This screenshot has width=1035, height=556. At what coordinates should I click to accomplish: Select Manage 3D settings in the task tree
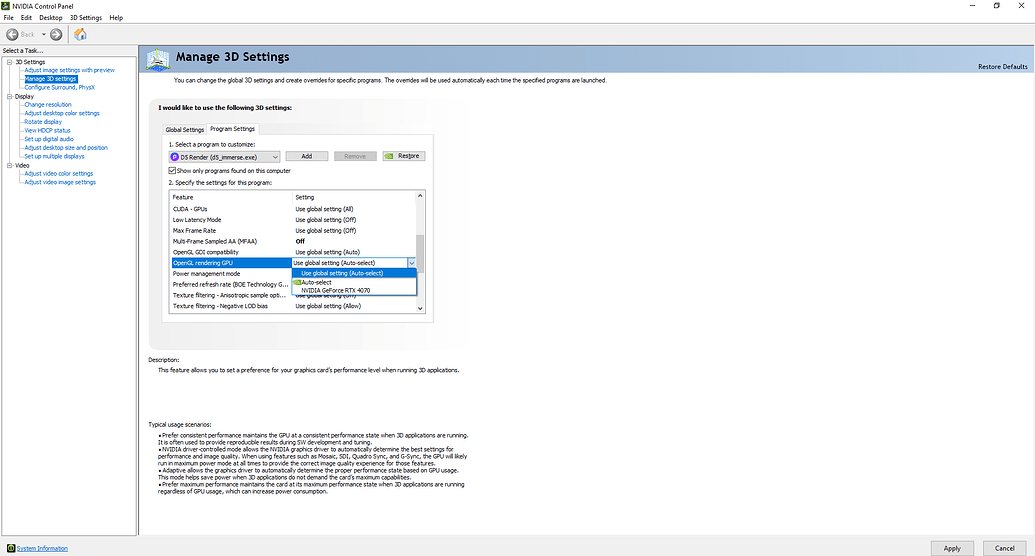(51, 79)
